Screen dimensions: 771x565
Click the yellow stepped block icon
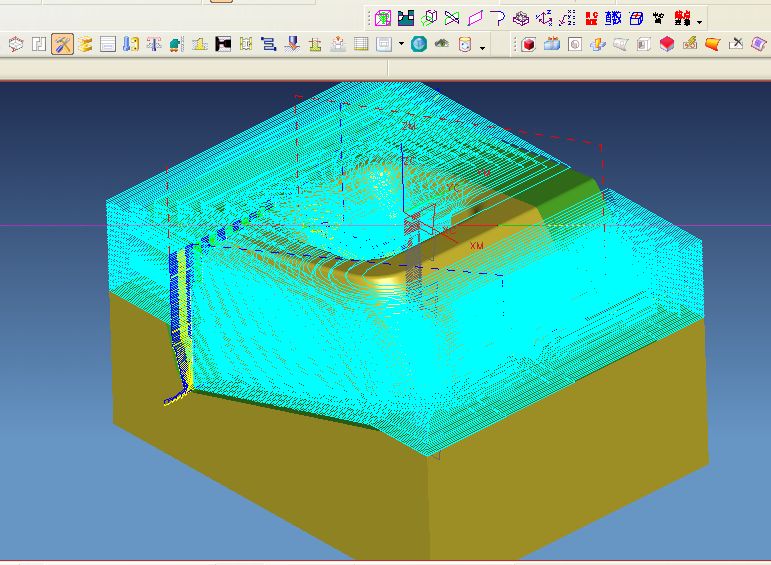click(200, 44)
